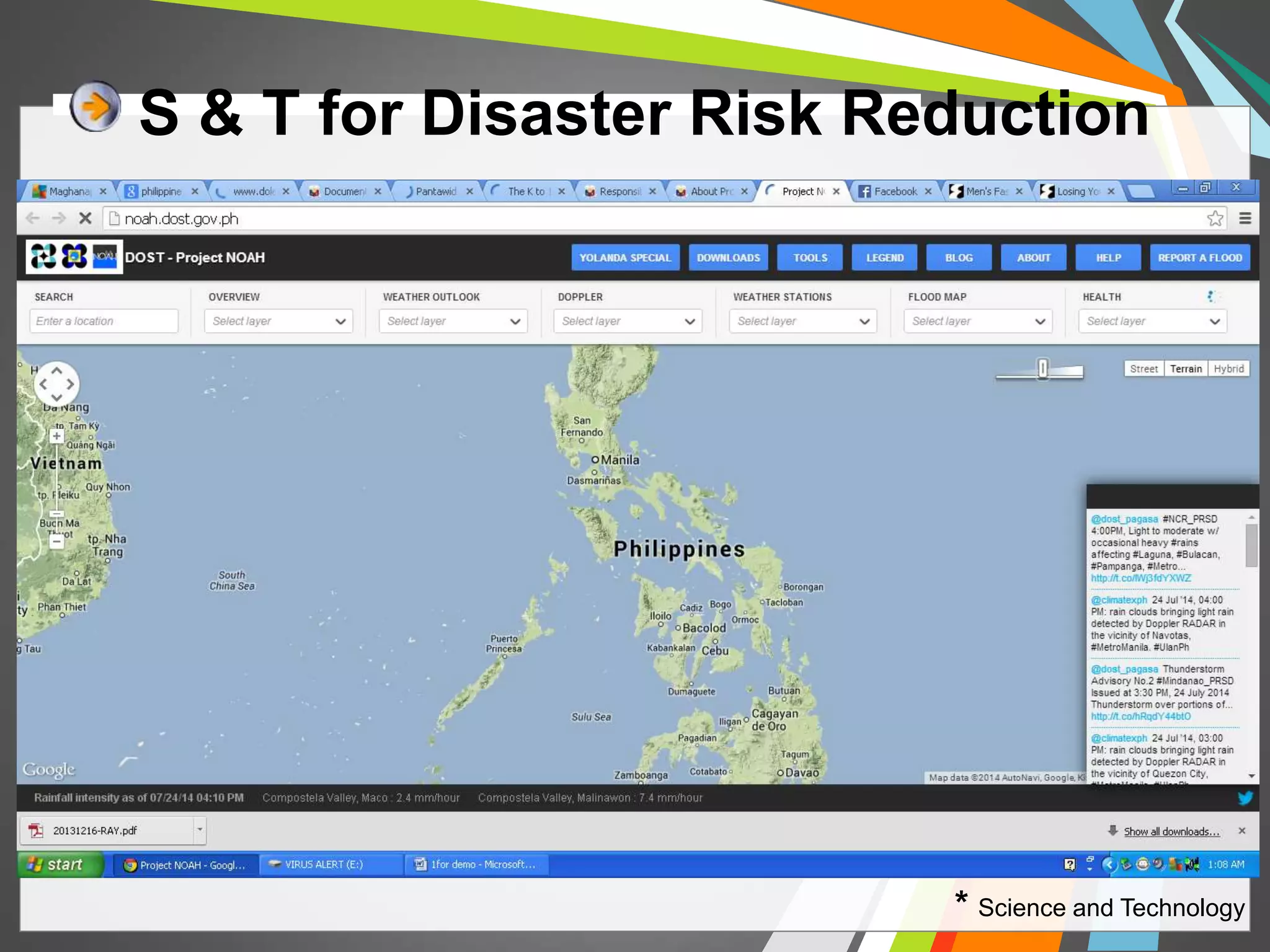Switch map to Terrain view
1270x952 pixels.
tap(1186, 369)
